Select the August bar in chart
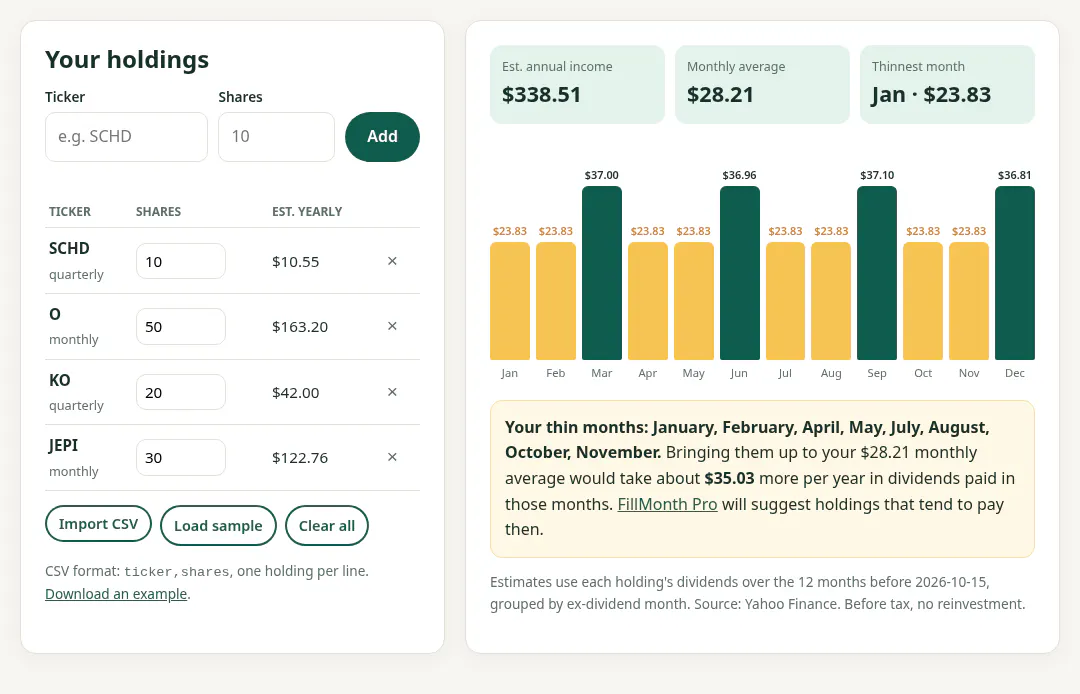1080x694 pixels. click(x=831, y=301)
